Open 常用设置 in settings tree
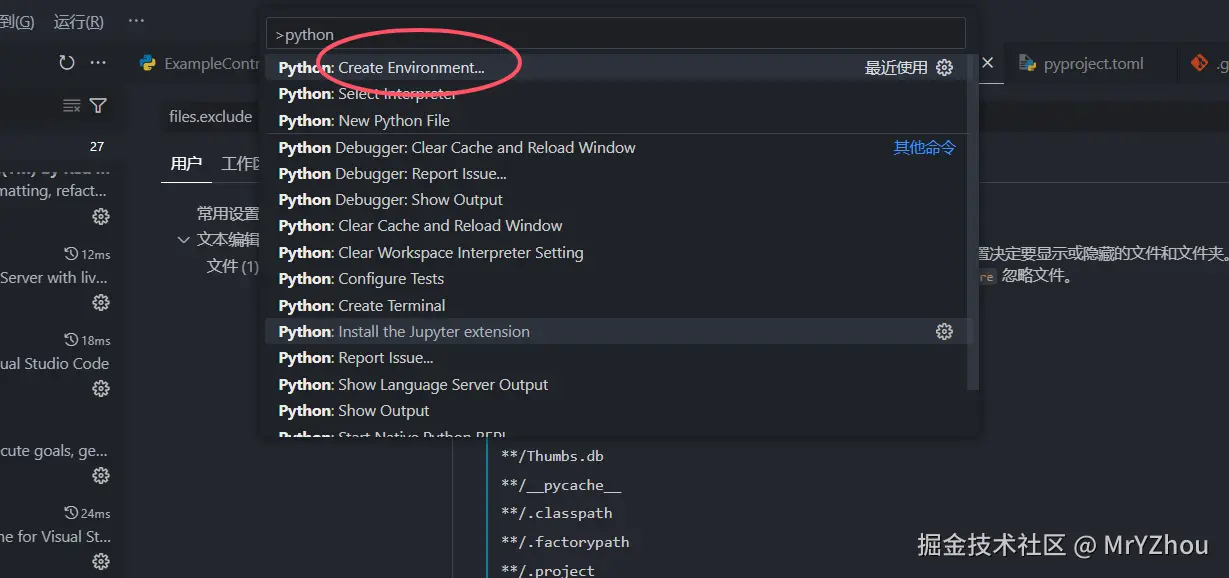Screen dimensions: 1229x578 point(228,213)
